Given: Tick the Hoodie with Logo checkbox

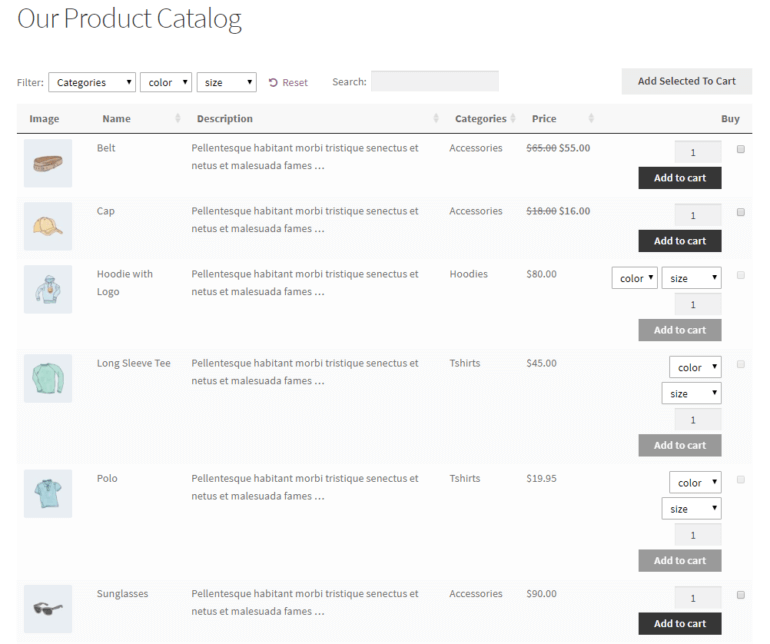Looking at the screenshot, I should click(741, 275).
